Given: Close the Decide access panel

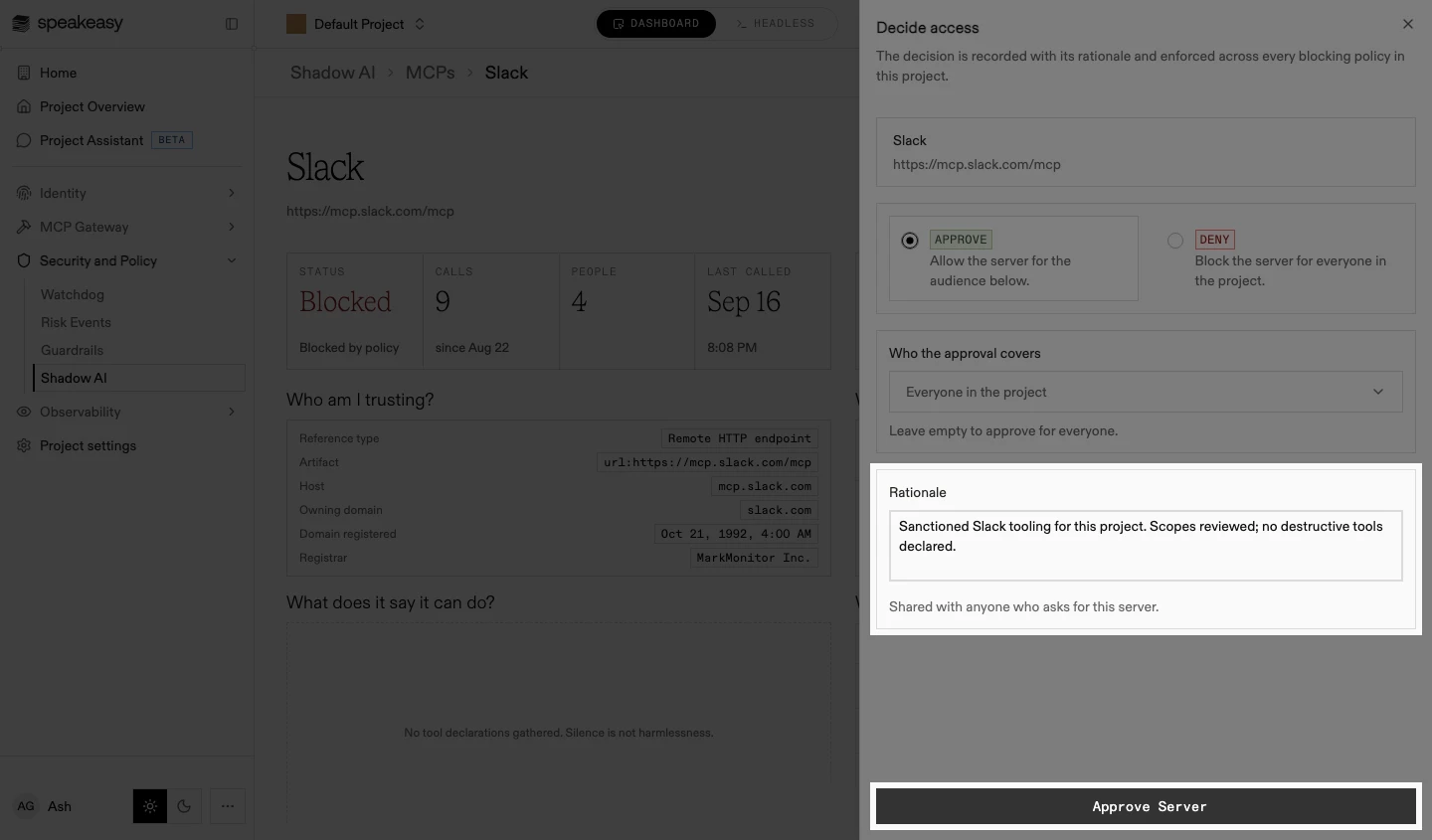Looking at the screenshot, I should click(x=1407, y=24).
